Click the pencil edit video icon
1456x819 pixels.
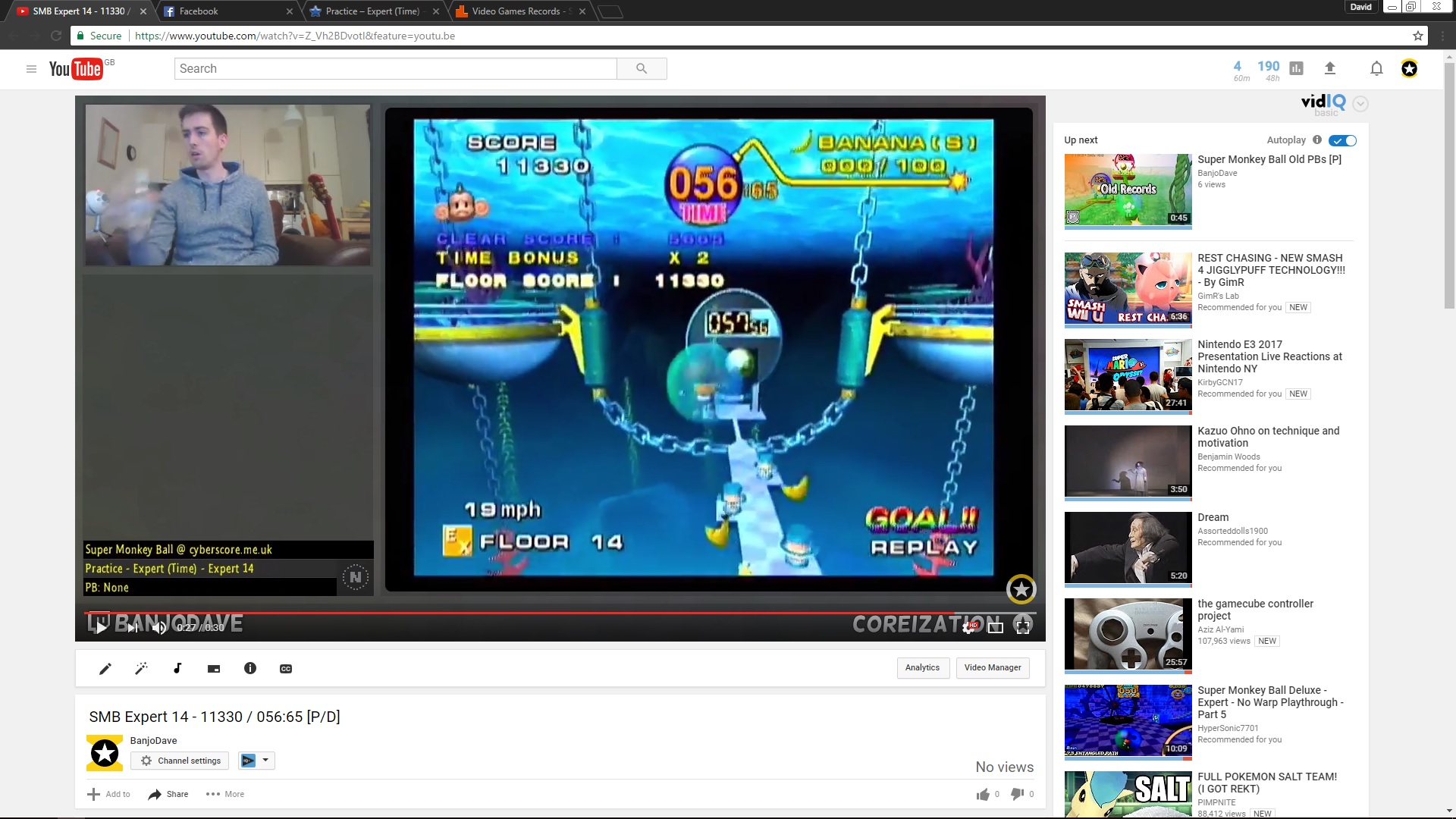tap(105, 668)
